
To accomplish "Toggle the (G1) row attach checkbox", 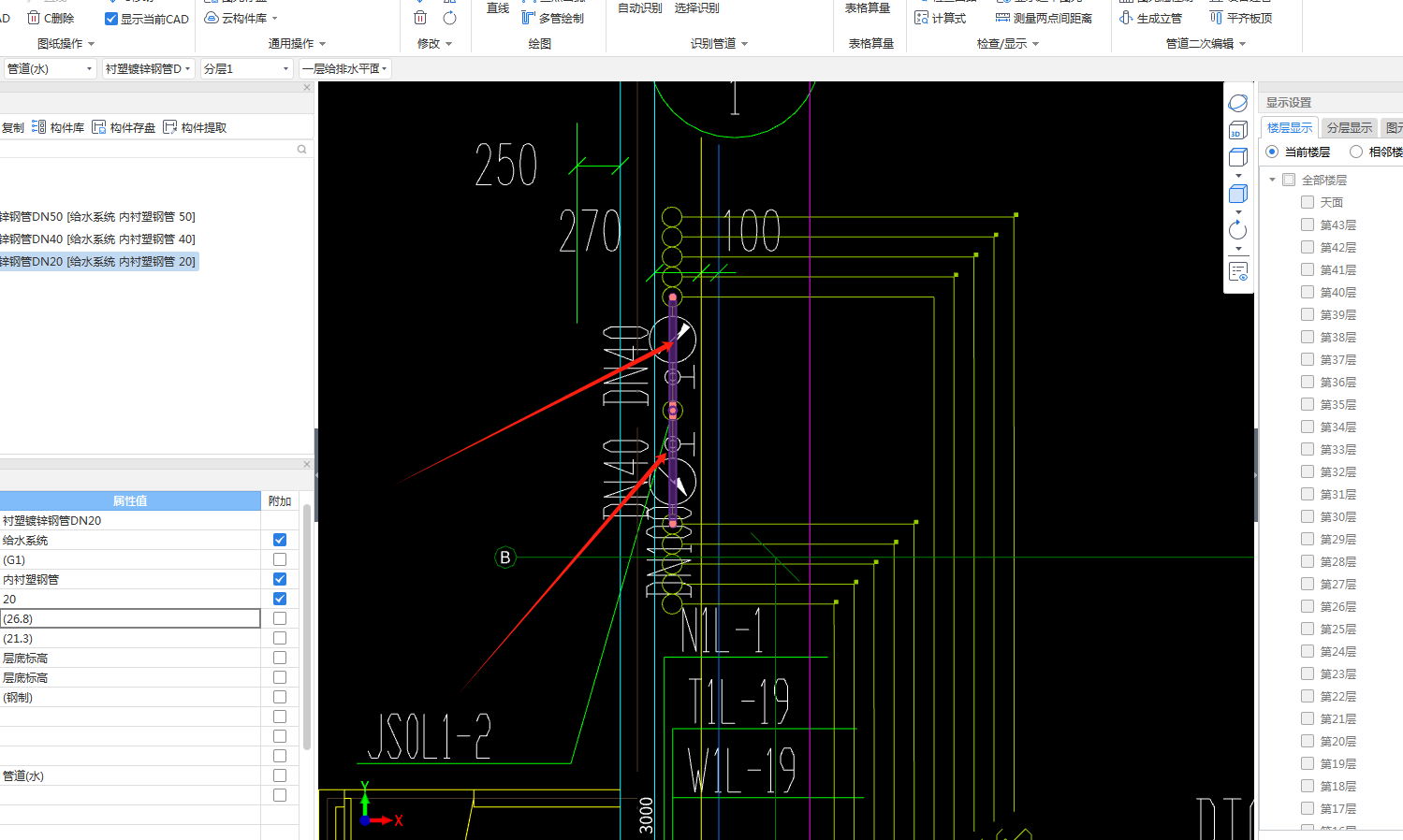I will 280,559.
